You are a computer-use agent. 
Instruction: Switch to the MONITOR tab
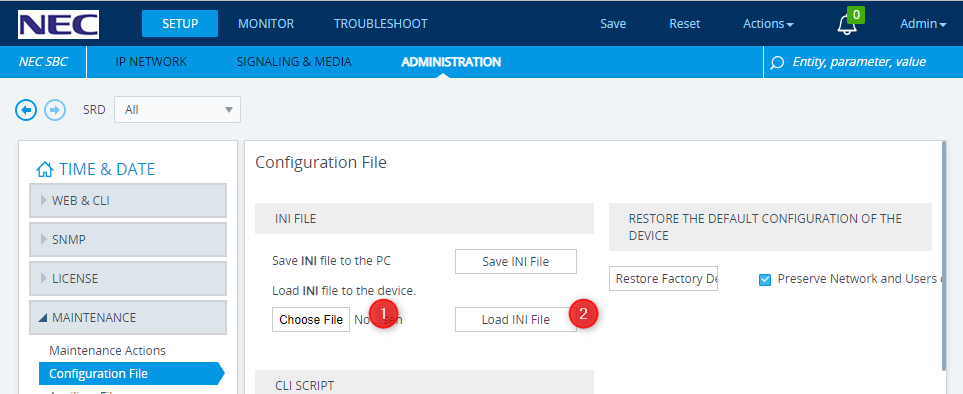point(266,23)
